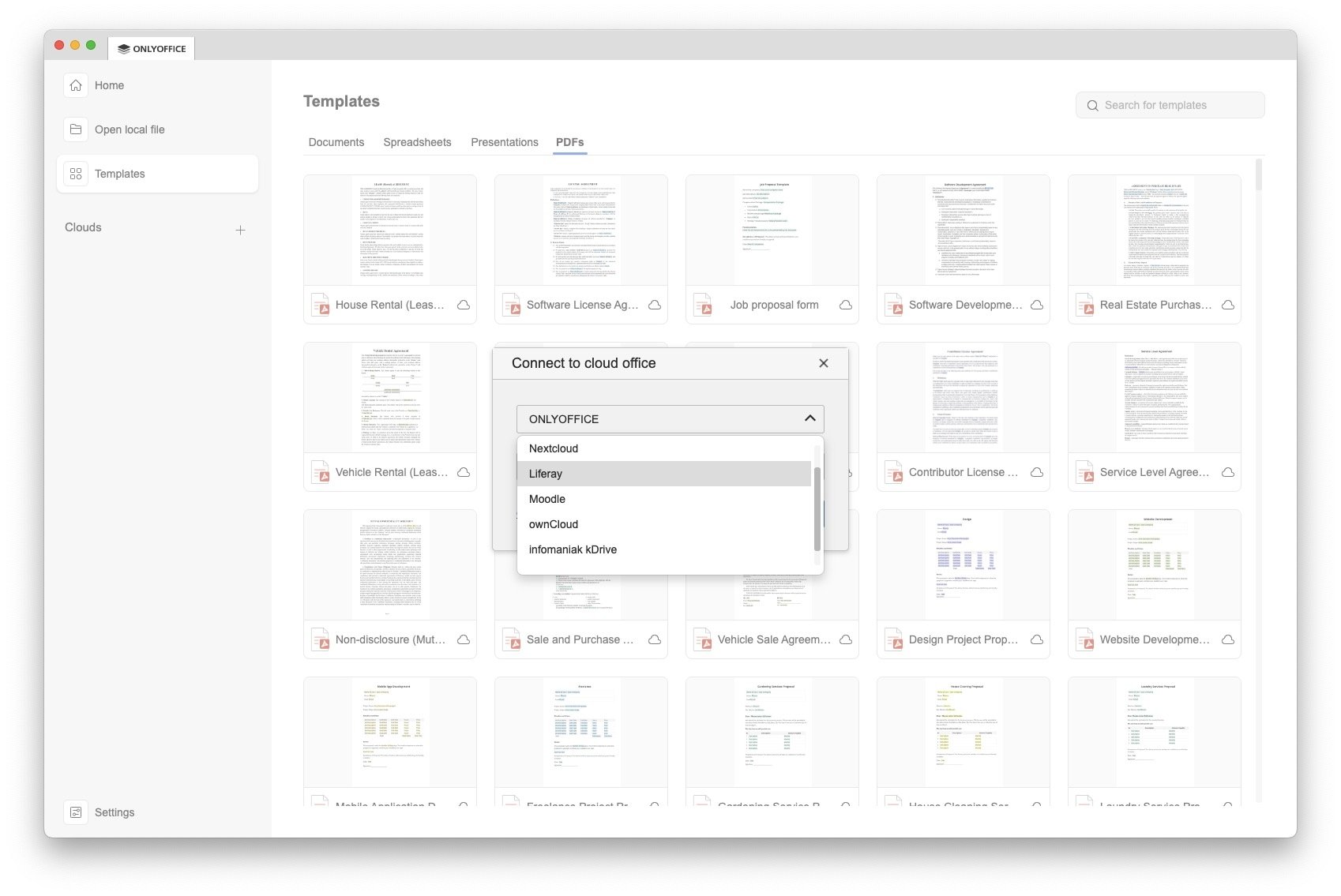
Task: Click the Home icon in sidebar
Action: (x=76, y=85)
